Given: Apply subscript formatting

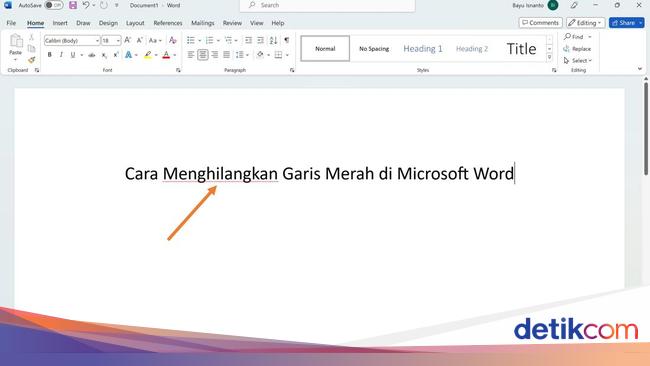Looking at the screenshot, I should pyautogui.click(x=104, y=55).
